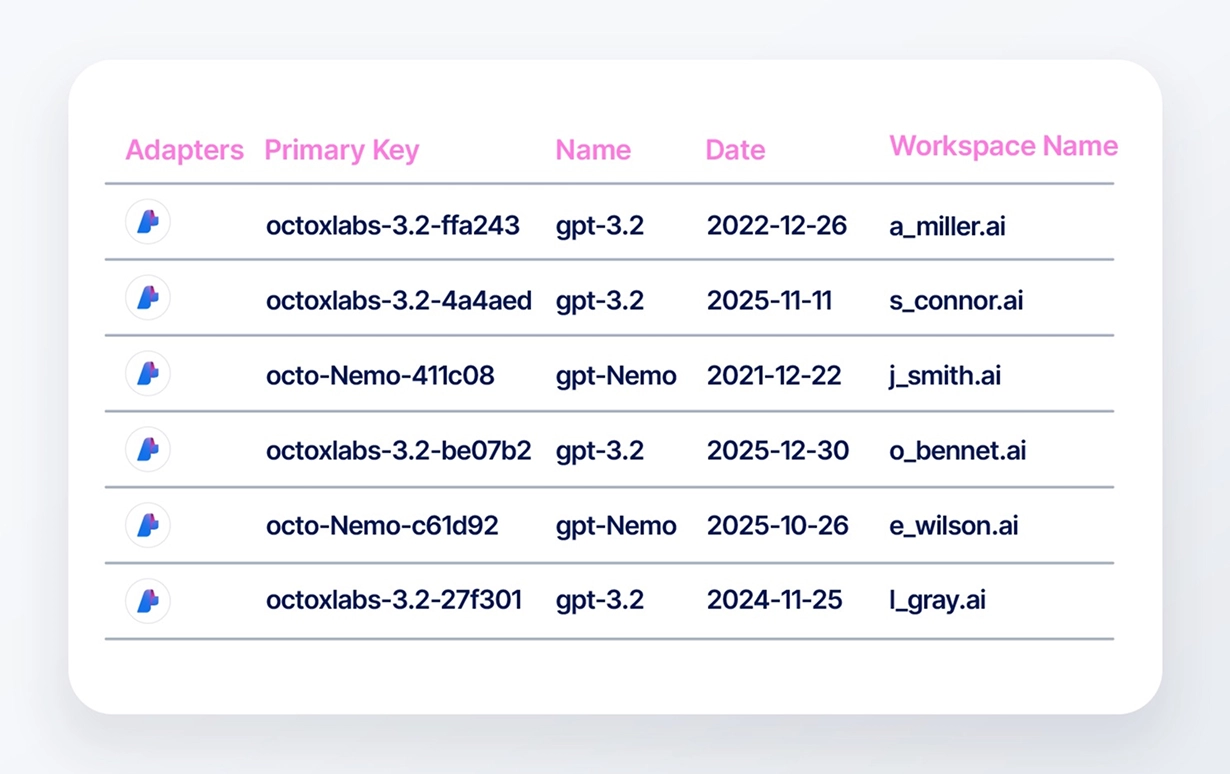Click the Workspace Name column header
The height and width of the screenshot is (774, 1230).
pyautogui.click(x=1004, y=146)
